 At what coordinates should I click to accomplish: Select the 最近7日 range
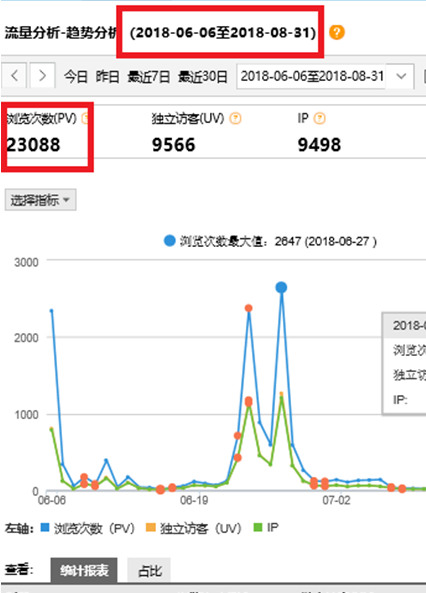point(149,77)
